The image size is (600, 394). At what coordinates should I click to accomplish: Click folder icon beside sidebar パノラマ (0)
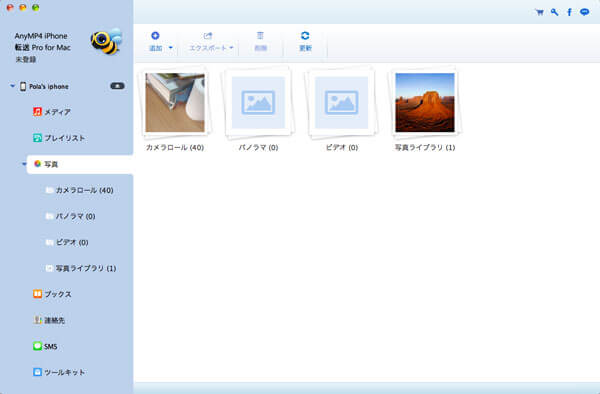tap(49, 216)
